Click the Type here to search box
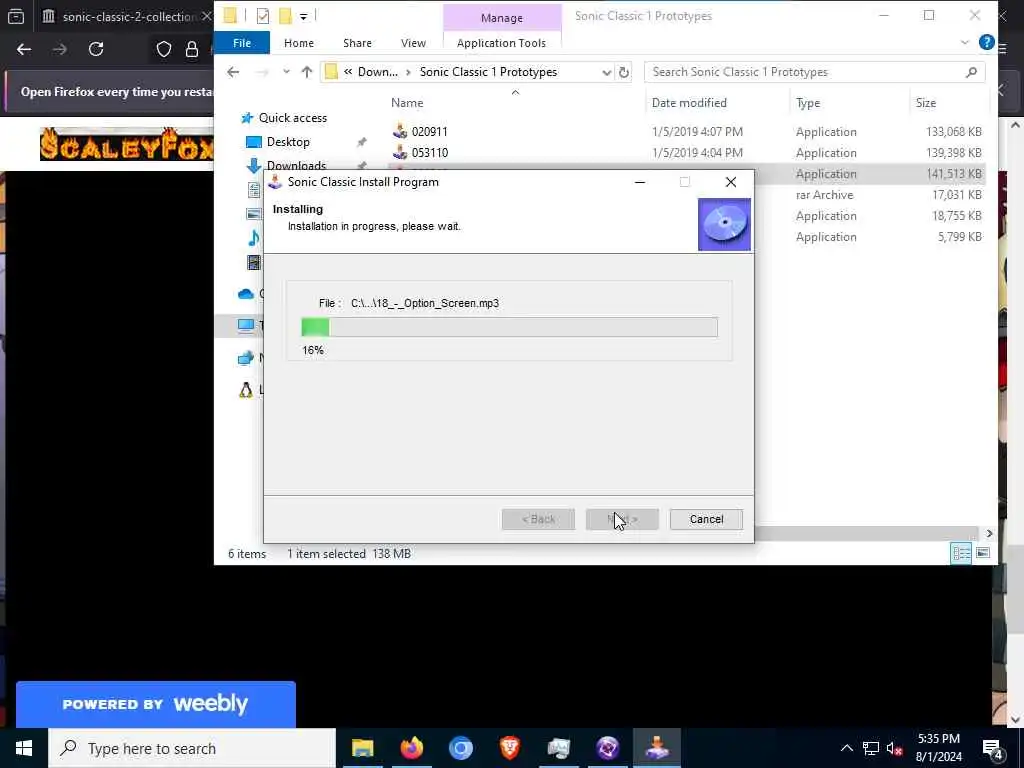 click(192, 748)
